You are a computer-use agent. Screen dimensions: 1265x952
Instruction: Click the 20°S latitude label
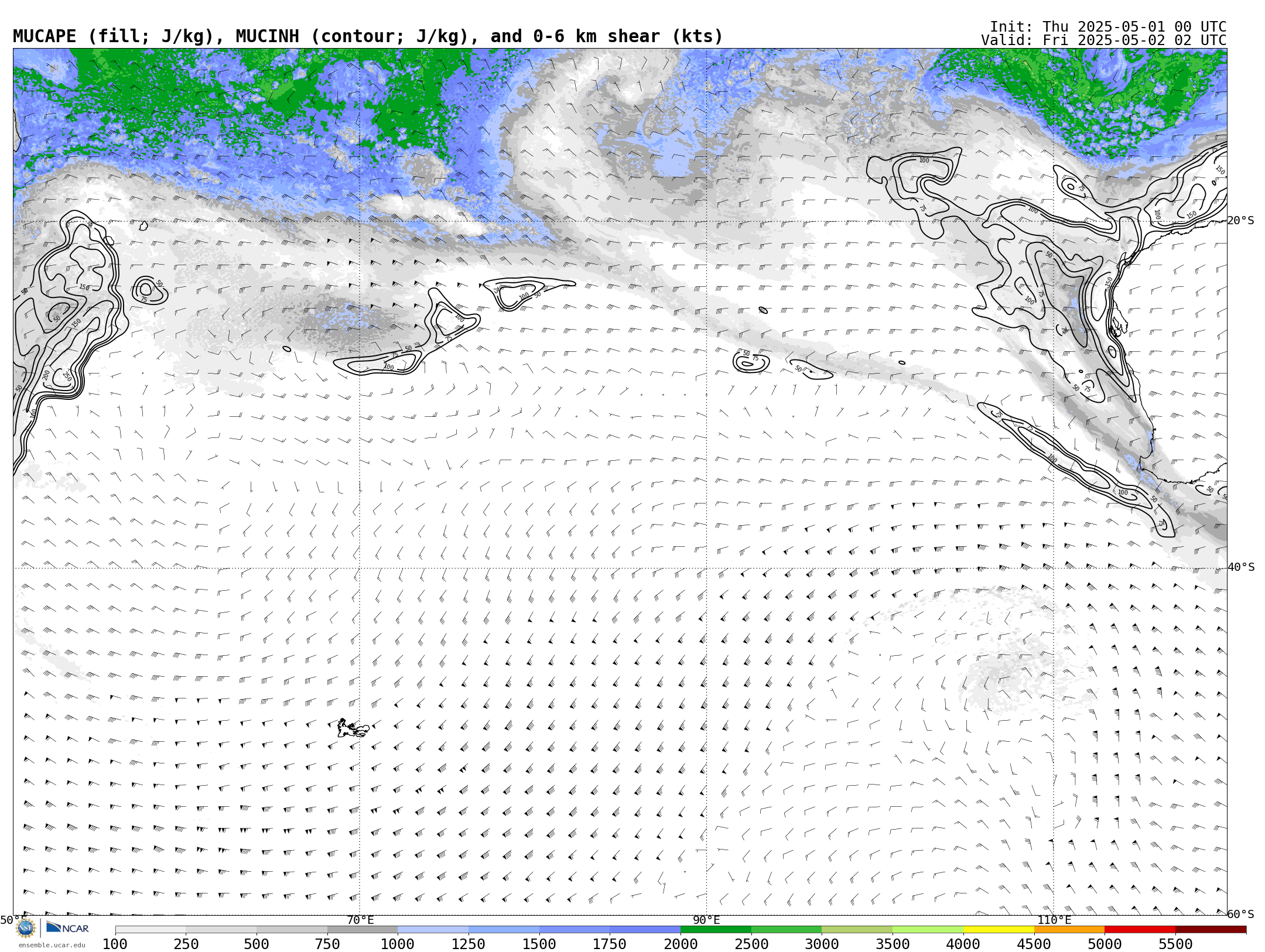point(1241,221)
